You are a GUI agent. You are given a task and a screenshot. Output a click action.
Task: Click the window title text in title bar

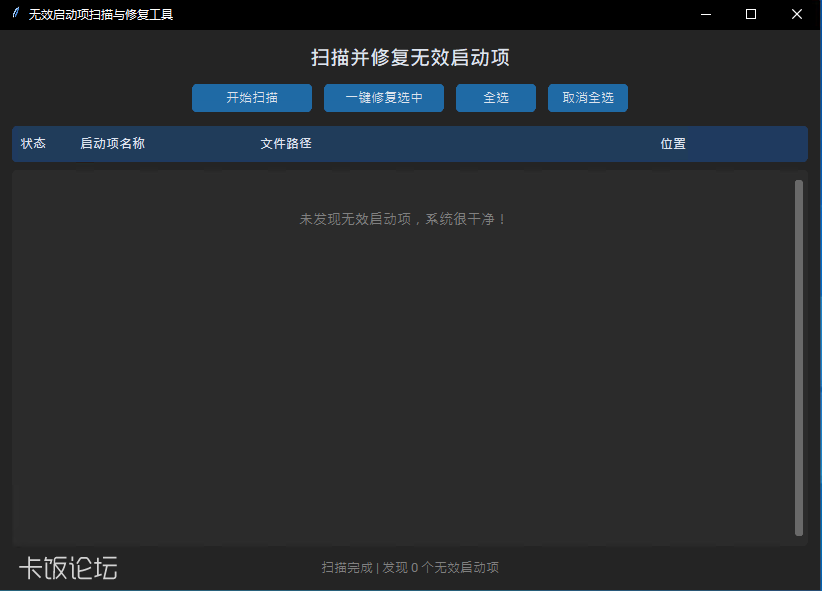[x=101, y=15]
